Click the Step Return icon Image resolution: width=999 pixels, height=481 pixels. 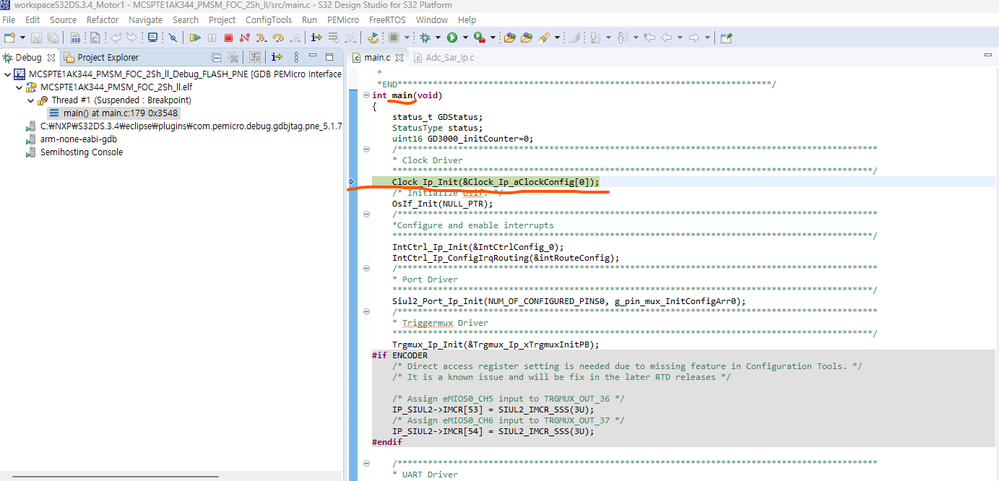295,38
